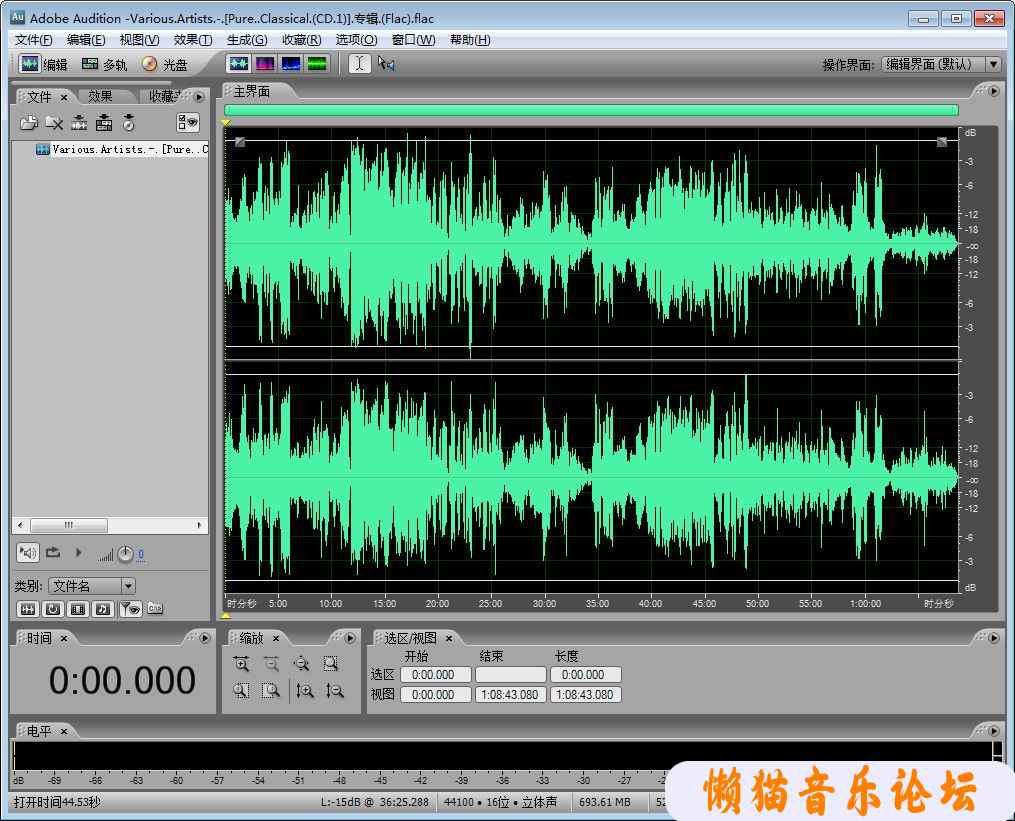Open the 窗口(W) menu
Viewport: 1015px width, 821px height.
413,40
